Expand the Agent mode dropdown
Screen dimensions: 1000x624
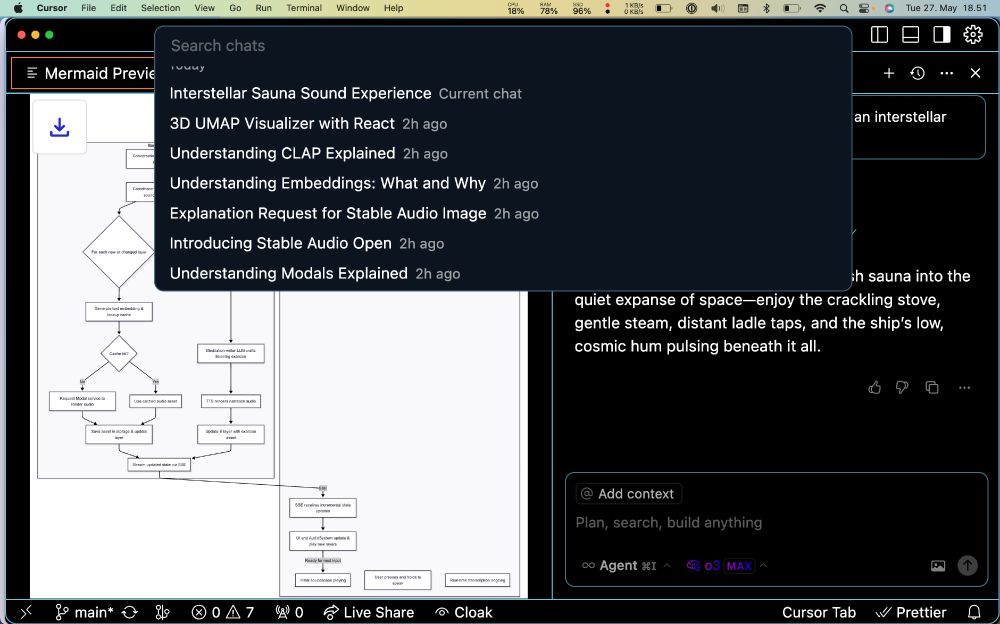[626, 565]
